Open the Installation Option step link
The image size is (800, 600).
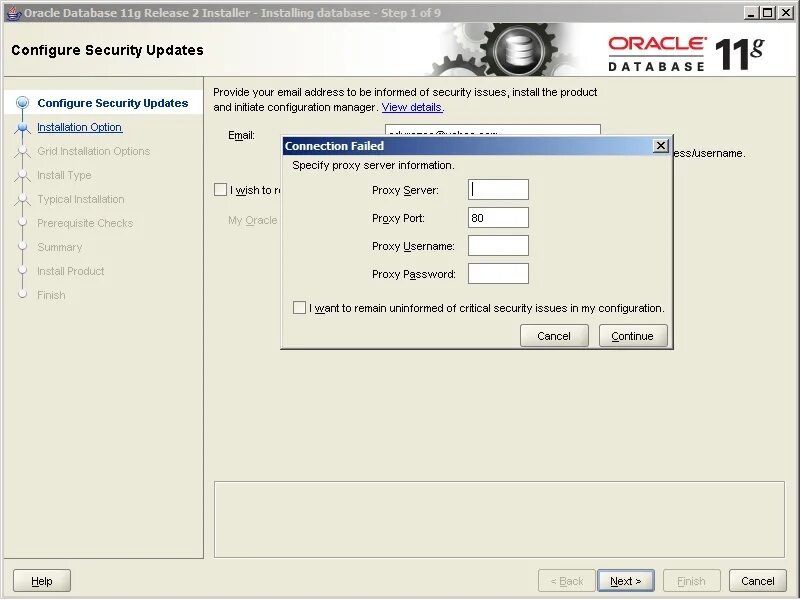coord(79,127)
